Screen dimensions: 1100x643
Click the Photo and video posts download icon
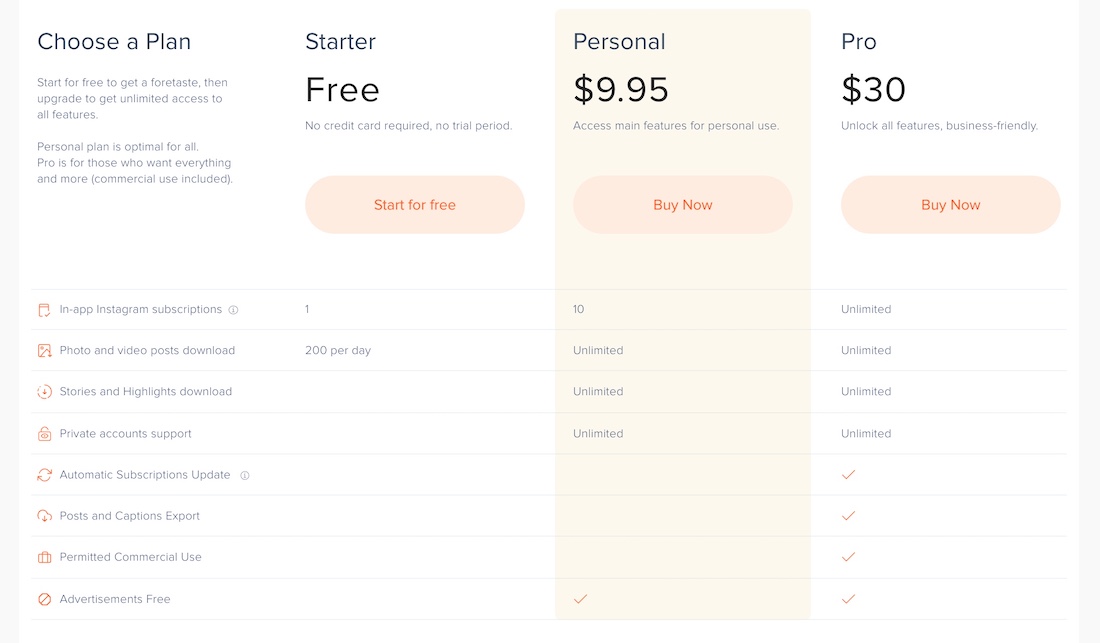(44, 351)
